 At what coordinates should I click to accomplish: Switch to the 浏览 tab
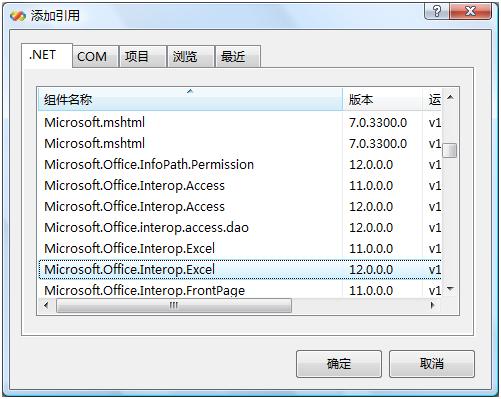[185, 56]
